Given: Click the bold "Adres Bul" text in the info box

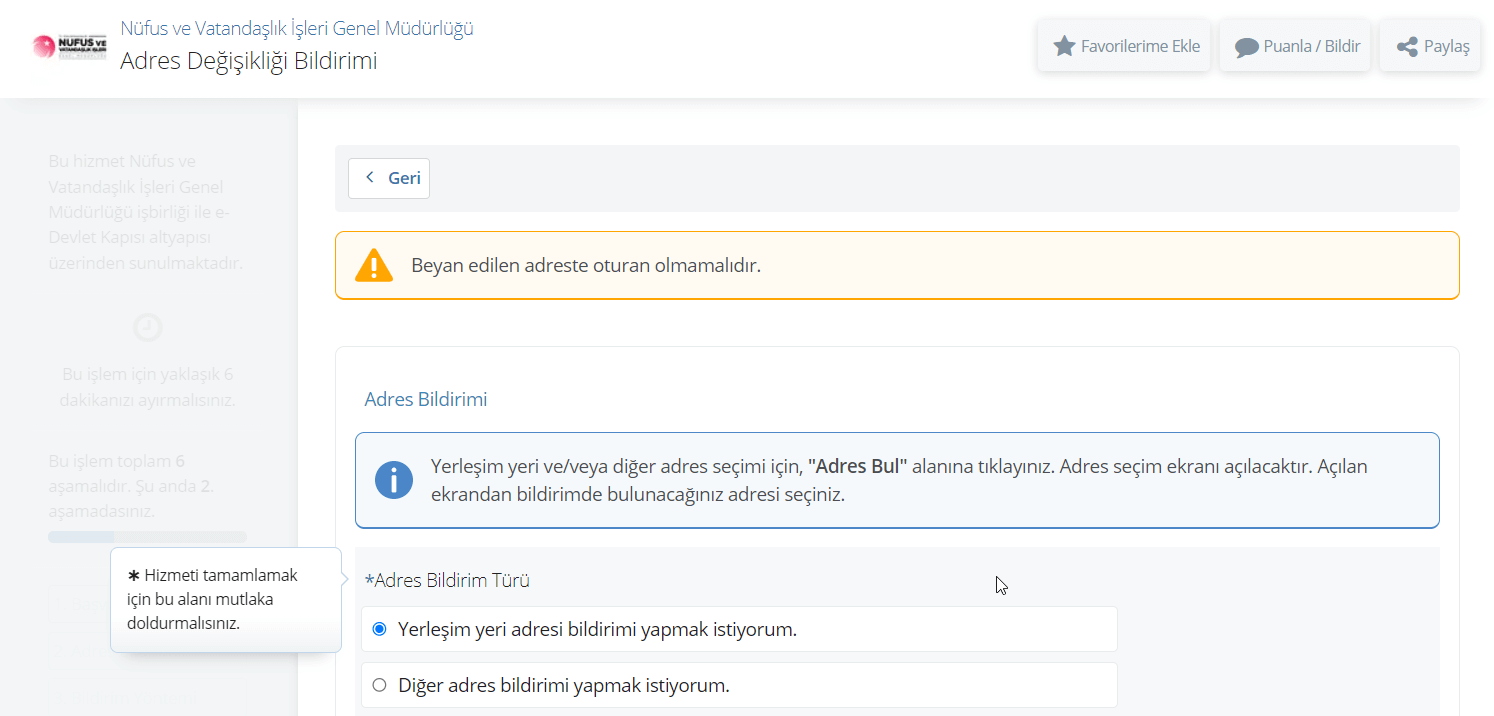Looking at the screenshot, I should [x=857, y=466].
